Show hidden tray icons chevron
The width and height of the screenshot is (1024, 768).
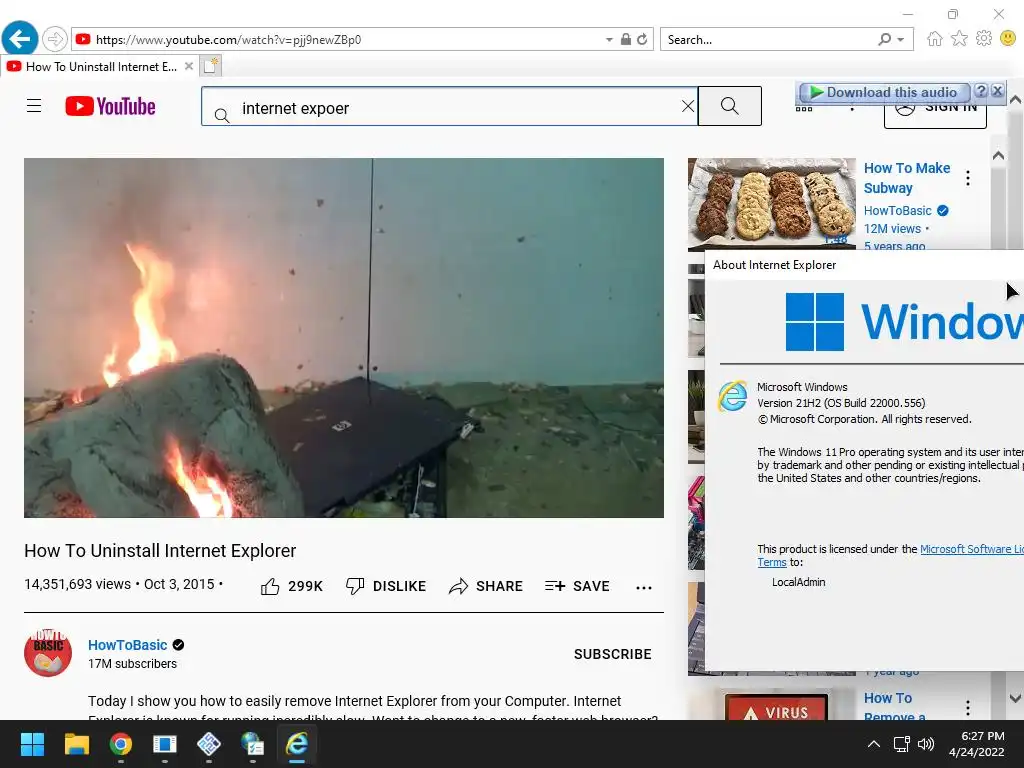[x=873, y=744]
